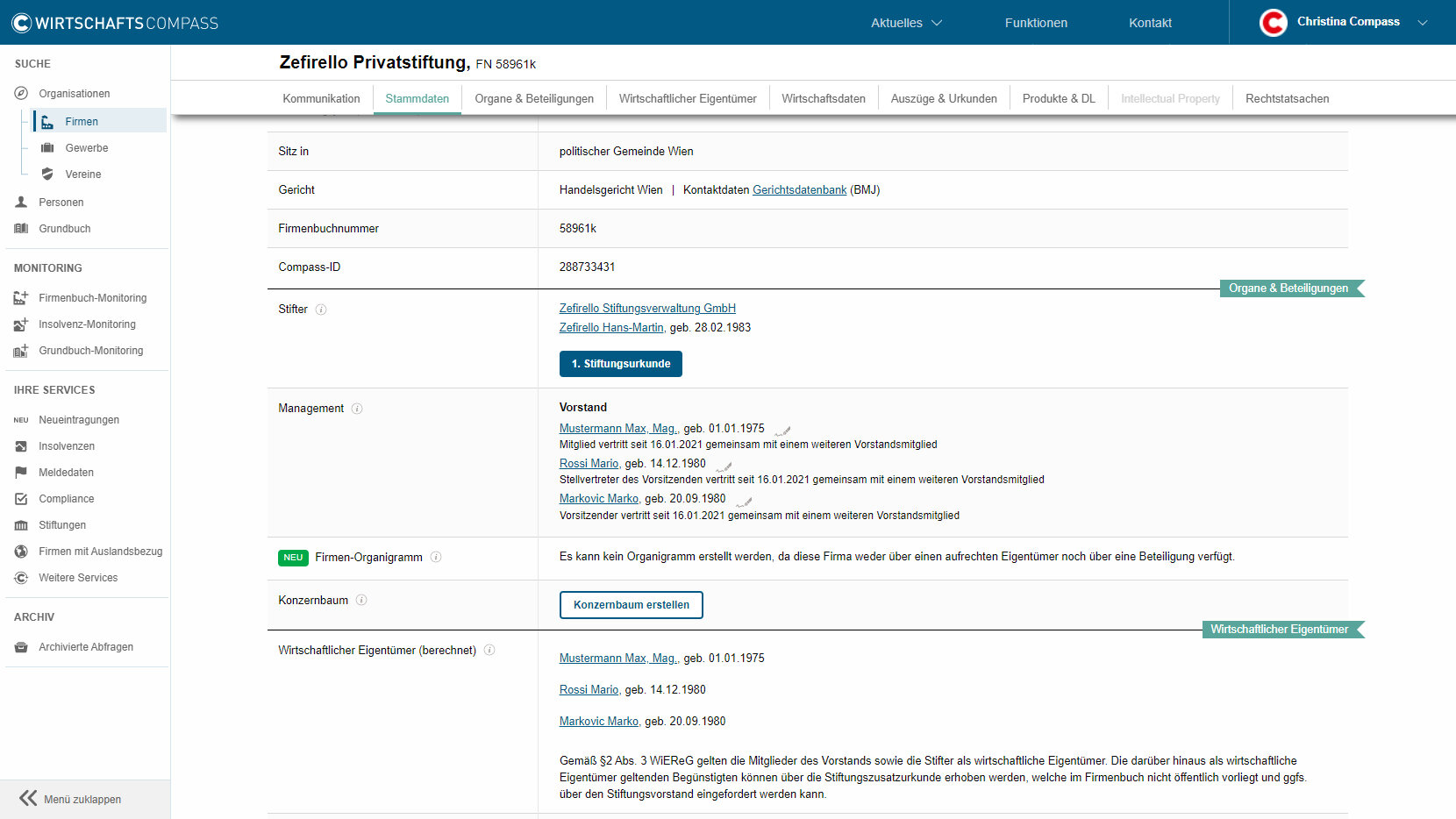The image size is (1456, 819).
Task: Open Zefirello Stiftungsverwaltung GmbH link
Action: 647,309
